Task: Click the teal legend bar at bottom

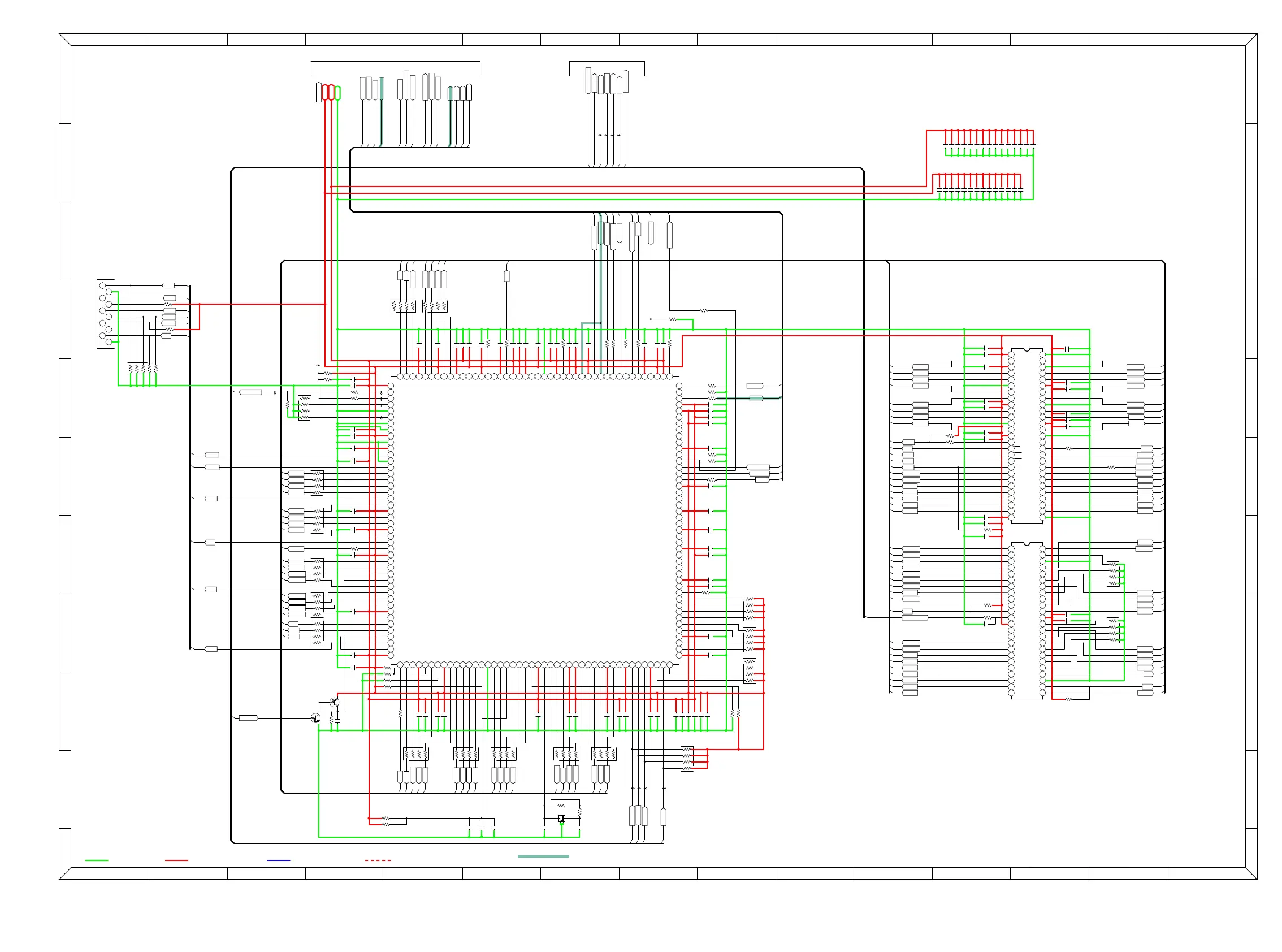Action: coord(543,856)
